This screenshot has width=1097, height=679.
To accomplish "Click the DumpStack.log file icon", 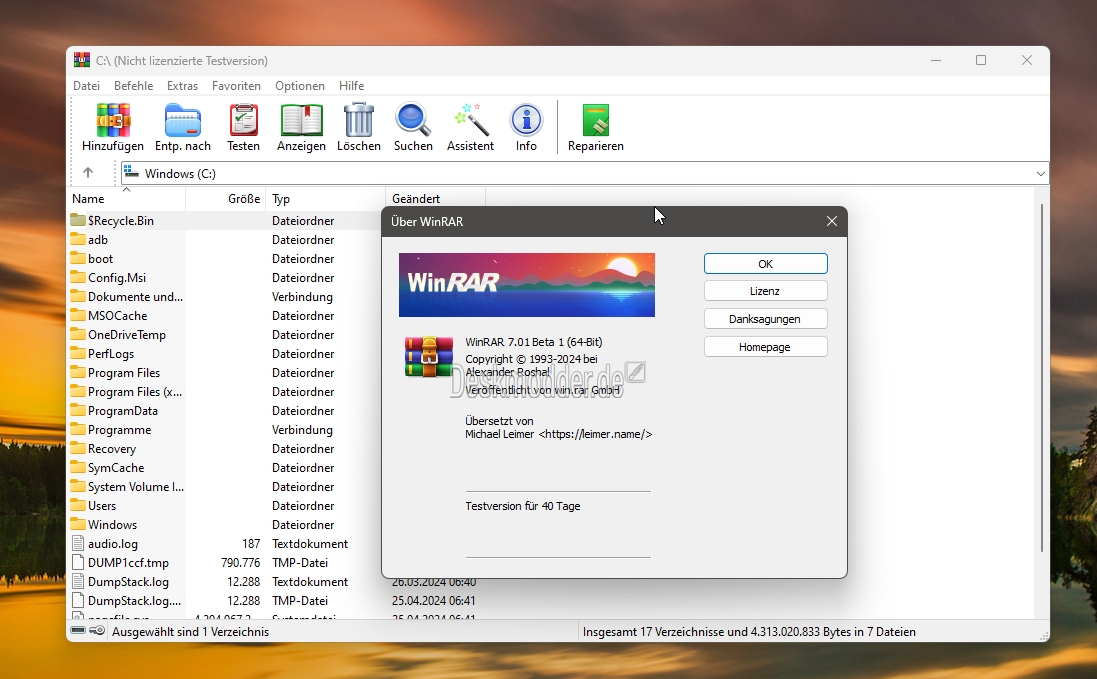I will 78,581.
